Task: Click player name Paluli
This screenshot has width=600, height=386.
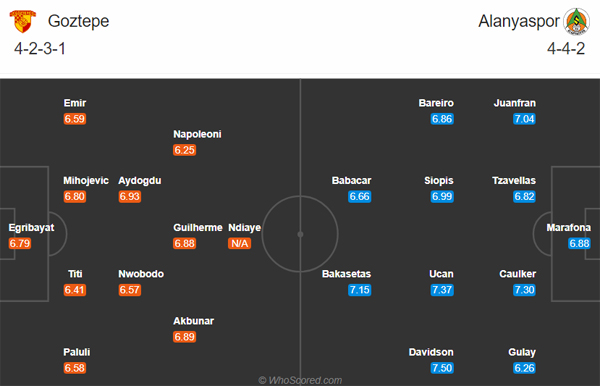Action: (77, 352)
